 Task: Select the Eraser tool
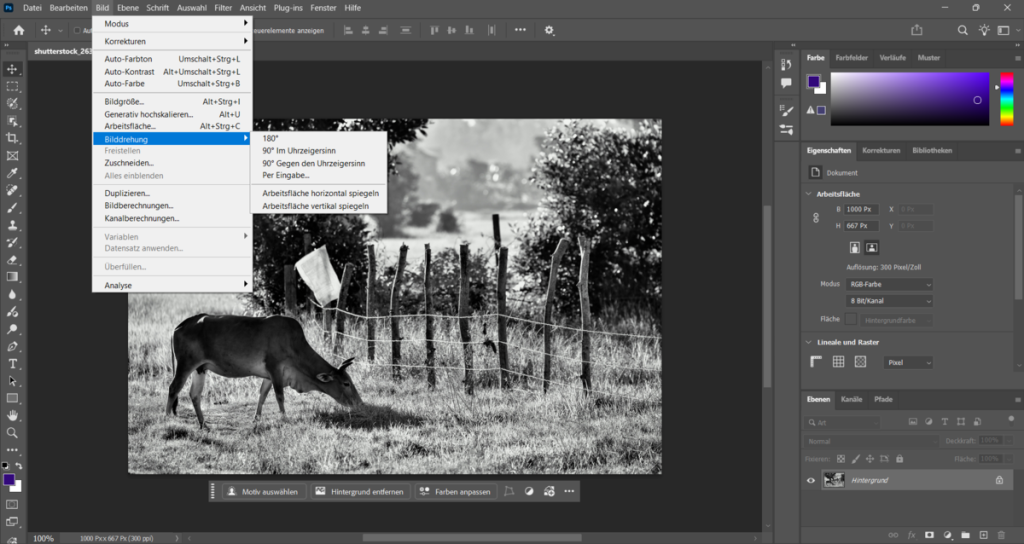[x=12, y=260]
